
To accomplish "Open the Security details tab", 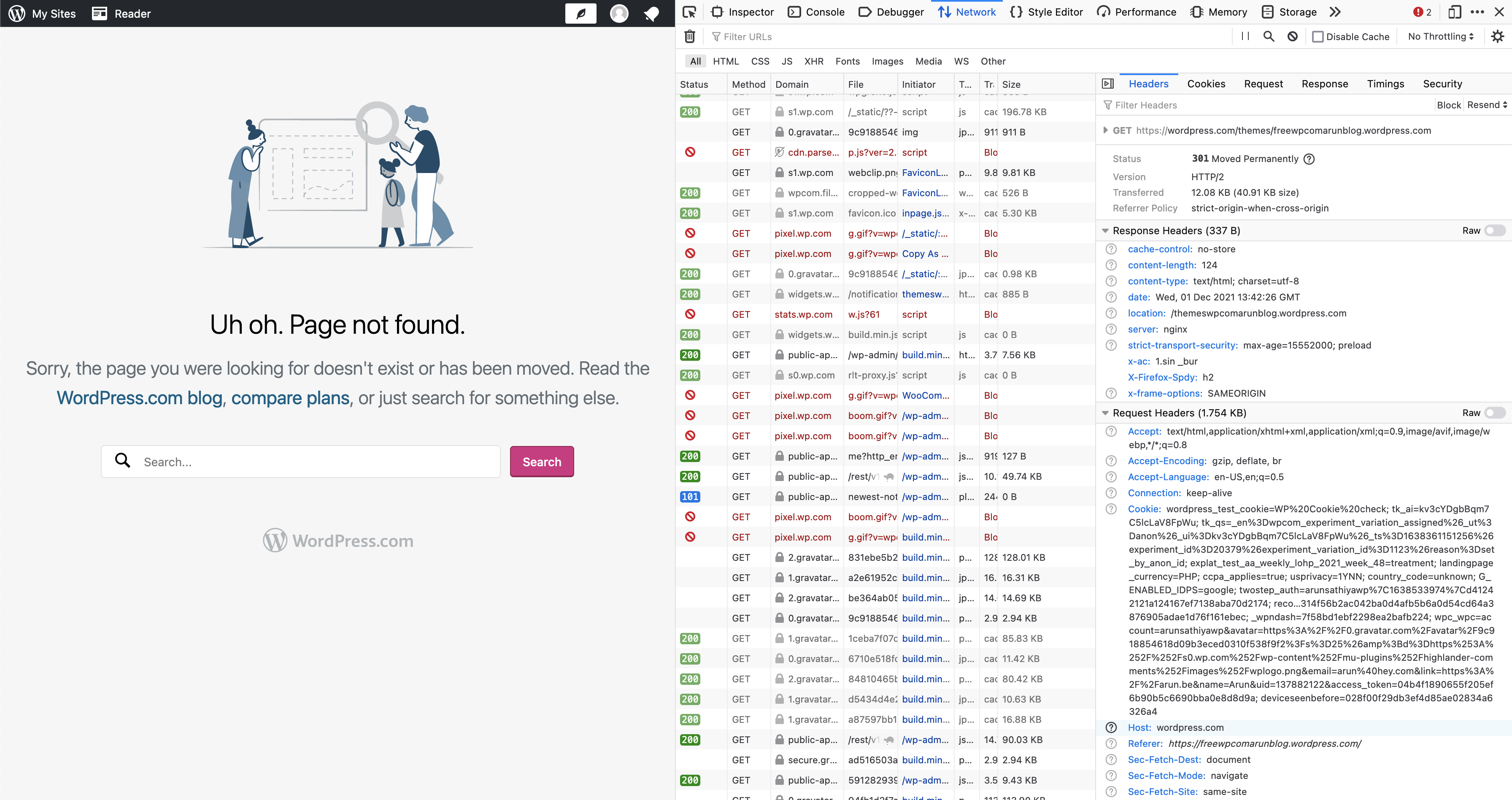I will pyautogui.click(x=1442, y=84).
